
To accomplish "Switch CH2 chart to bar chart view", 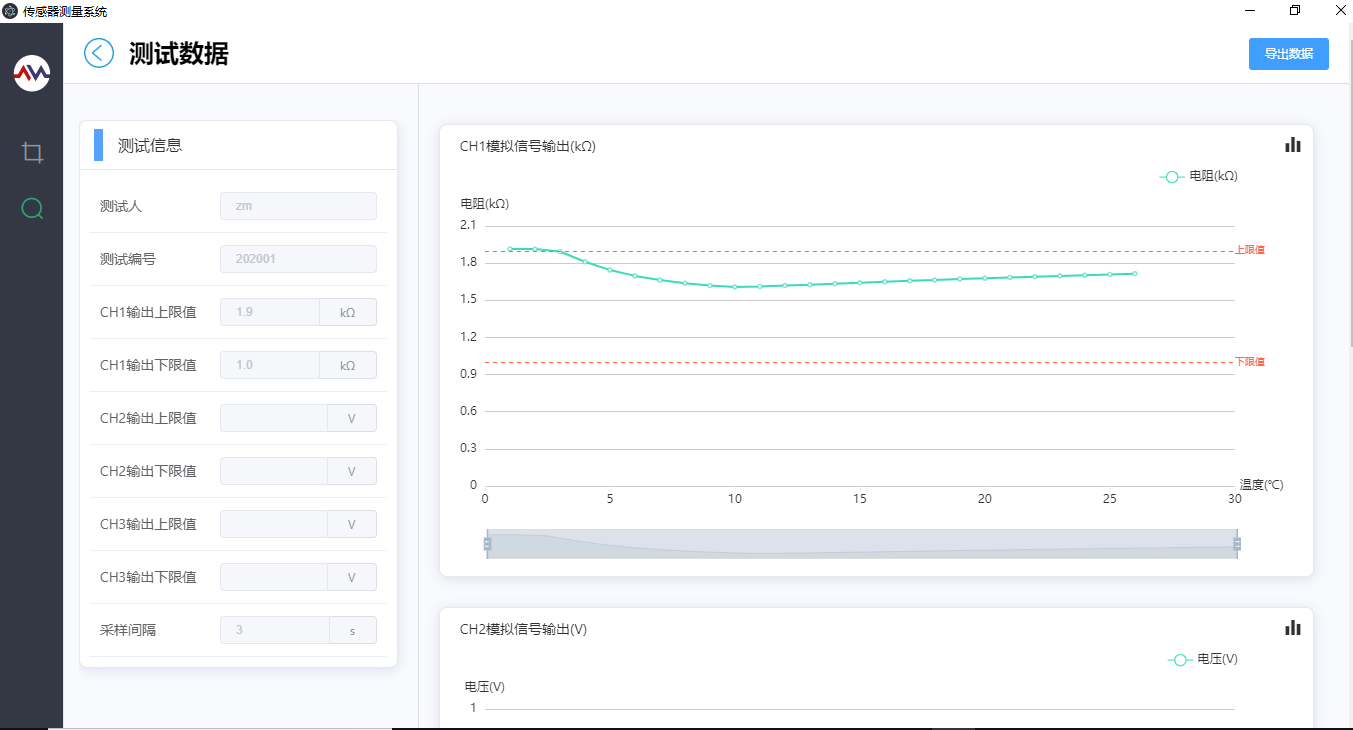I will pyautogui.click(x=1293, y=628).
